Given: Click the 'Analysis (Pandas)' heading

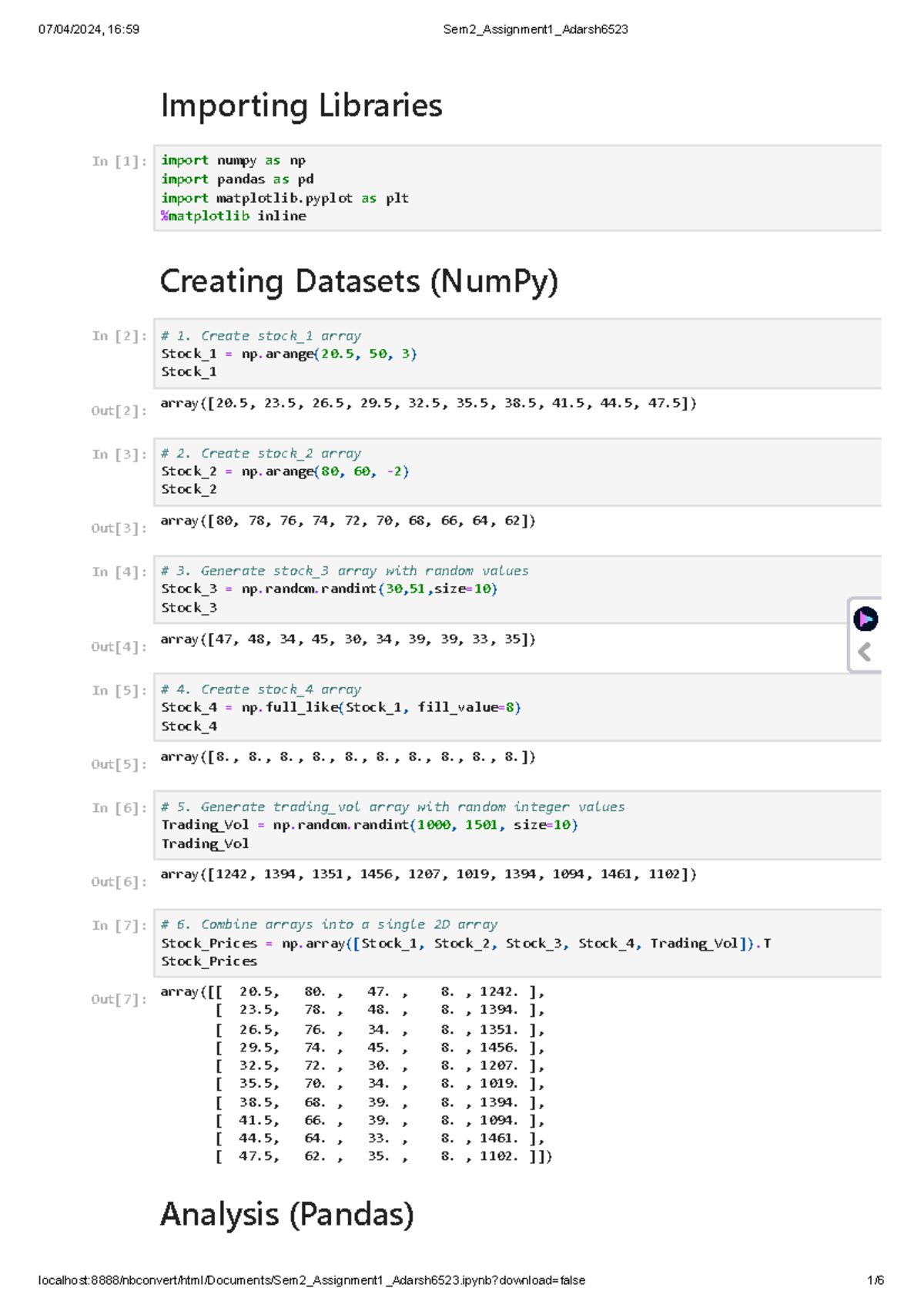Looking at the screenshot, I should [287, 1215].
